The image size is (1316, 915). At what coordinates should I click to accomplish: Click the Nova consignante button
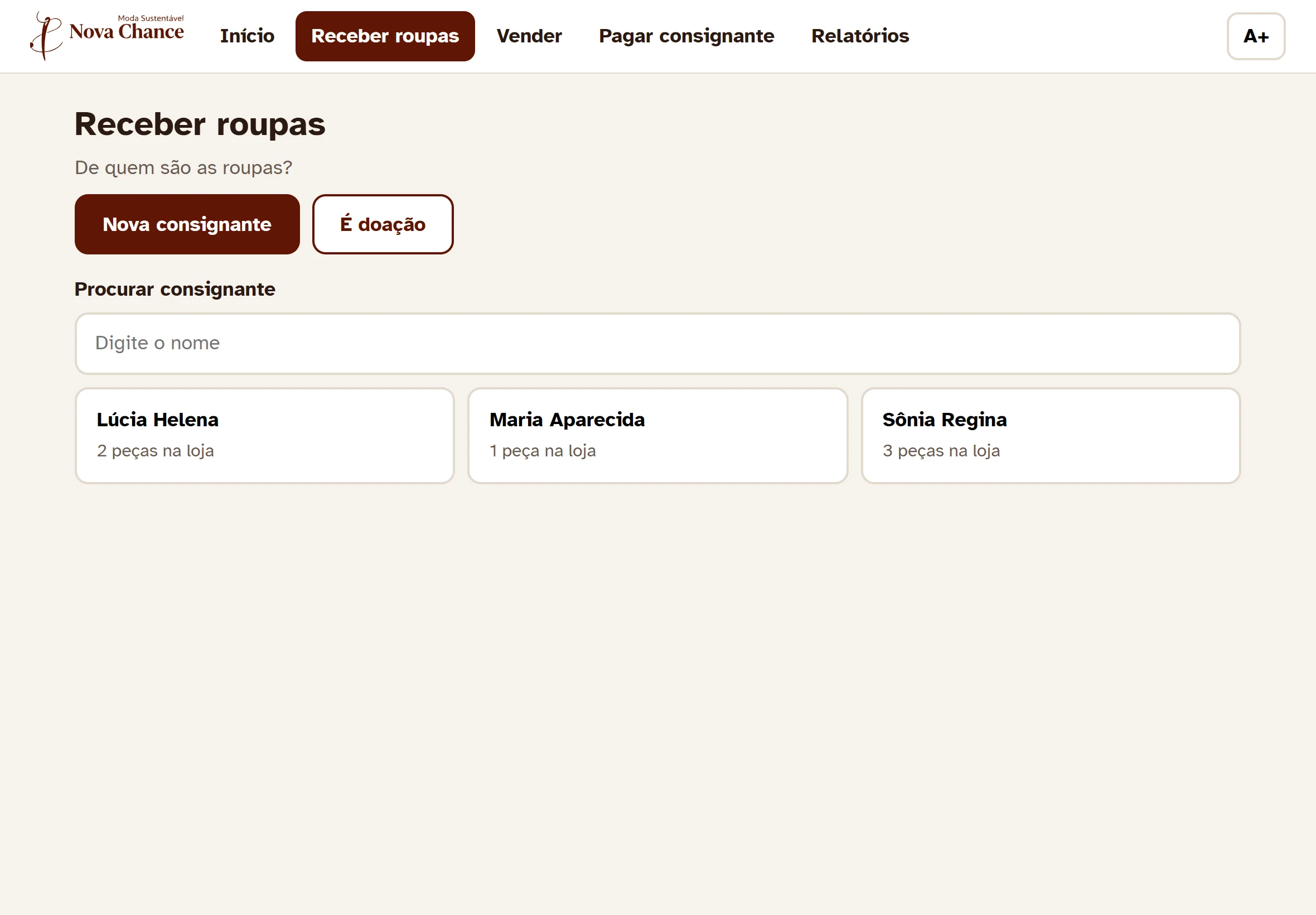click(187, 224)
